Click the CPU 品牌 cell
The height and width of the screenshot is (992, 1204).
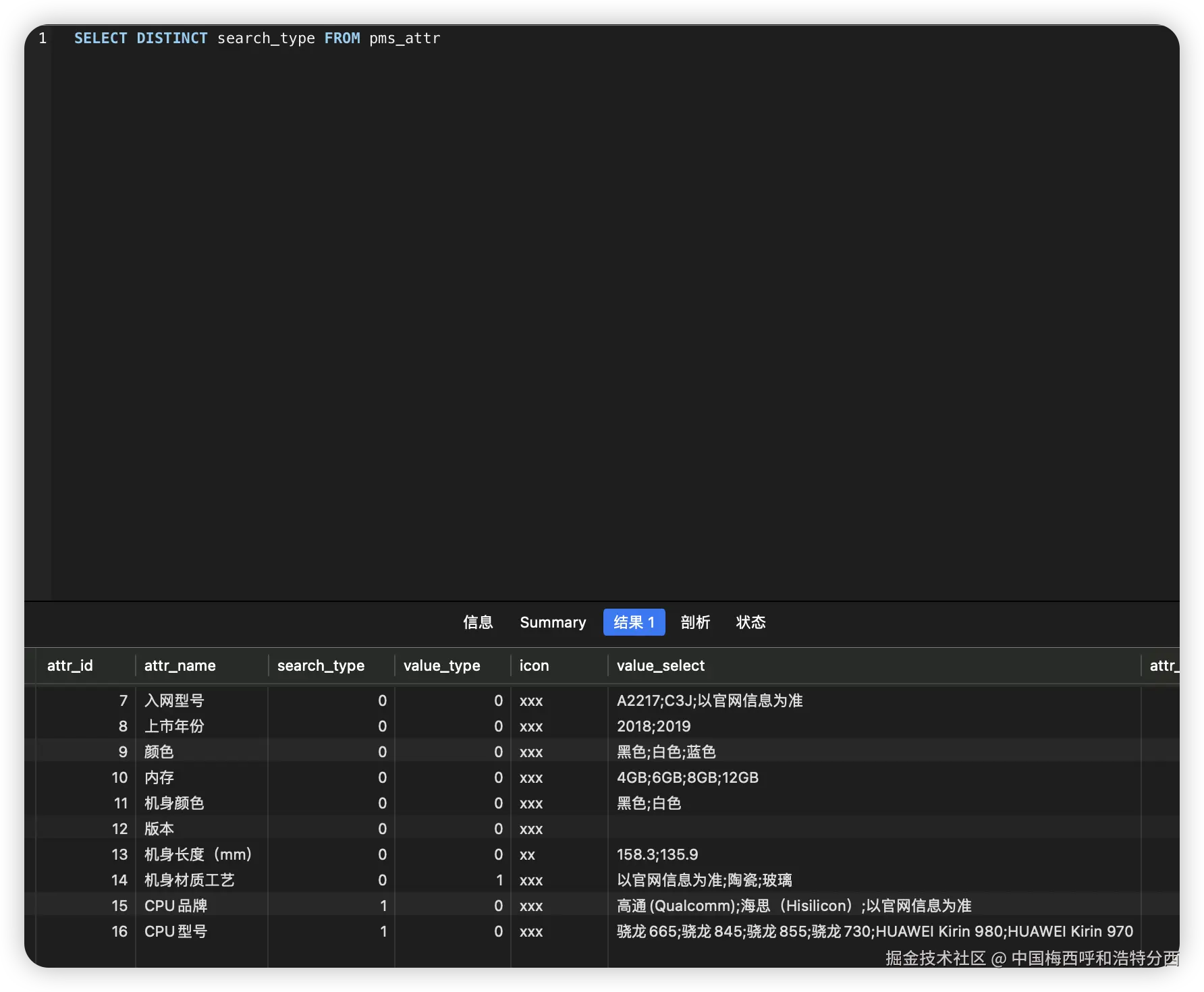201,906
